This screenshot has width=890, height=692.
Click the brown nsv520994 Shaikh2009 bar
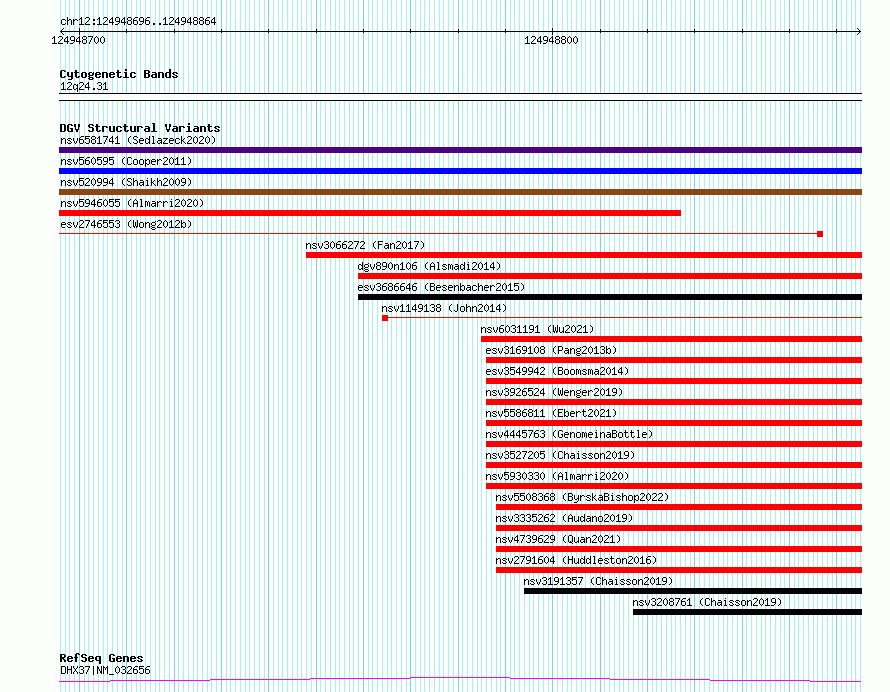[x=460, y=192]
